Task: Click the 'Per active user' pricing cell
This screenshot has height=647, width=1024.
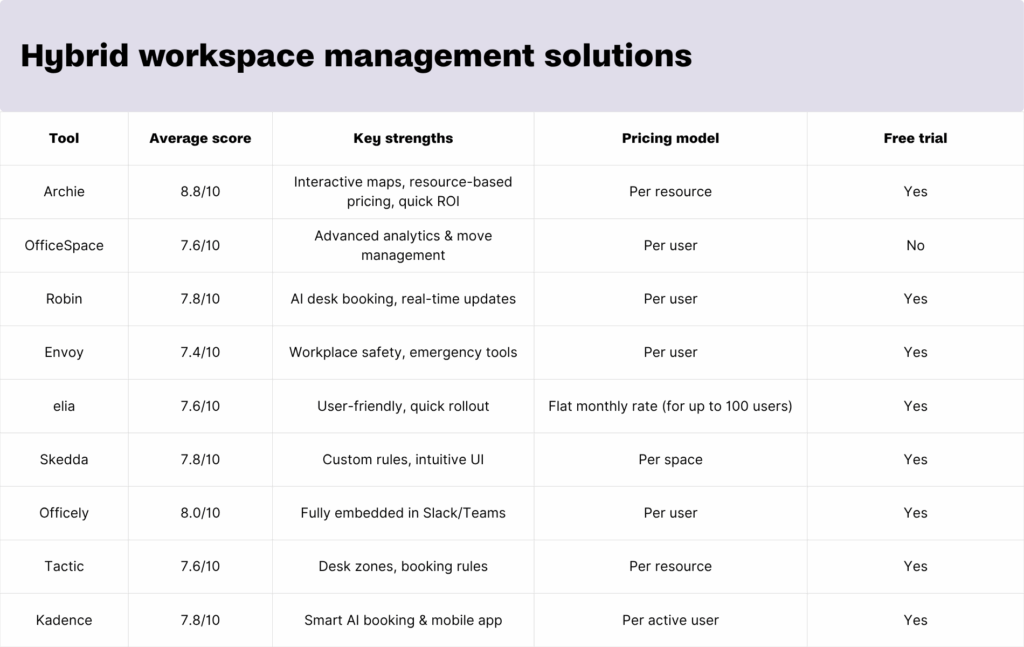Action: pos(670,620)
